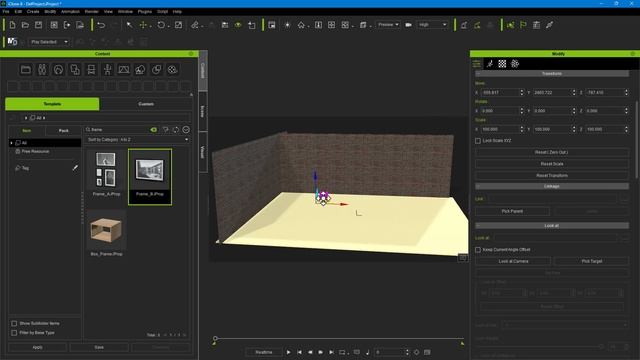The width and height of the screenshot is (640, 360).
Task: Activate the Move tool
Action: 143,25
